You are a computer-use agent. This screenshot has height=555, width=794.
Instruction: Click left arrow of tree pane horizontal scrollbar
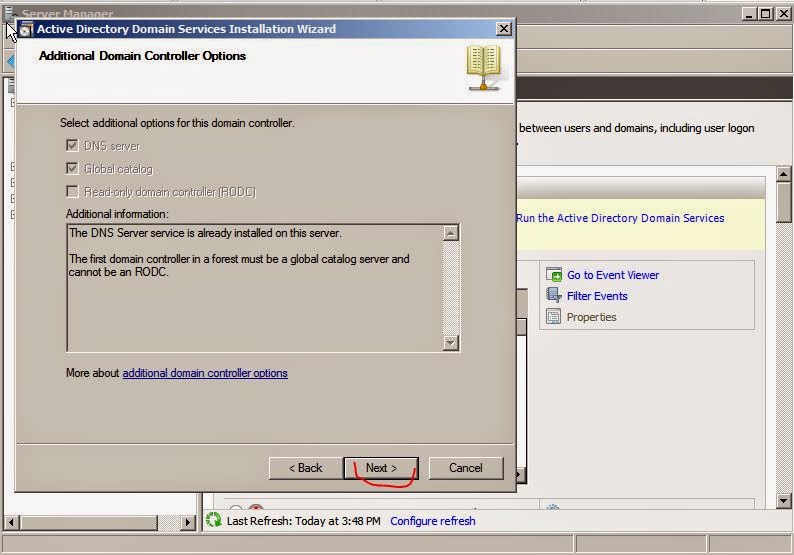point(12,522)
